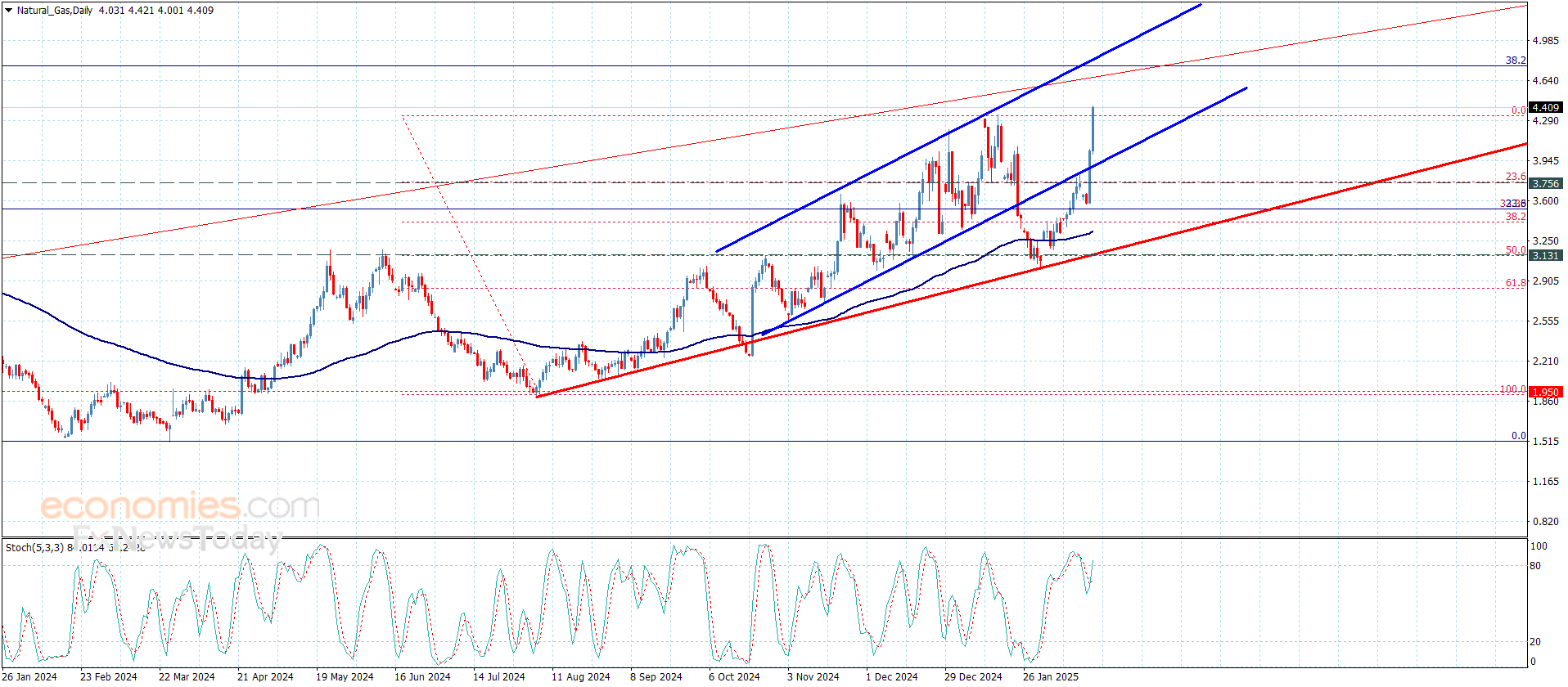Viewport: 1568px width, 687px height.
Task: Select the dark 38.2 label above 4.640
Action: [1516, 61]
